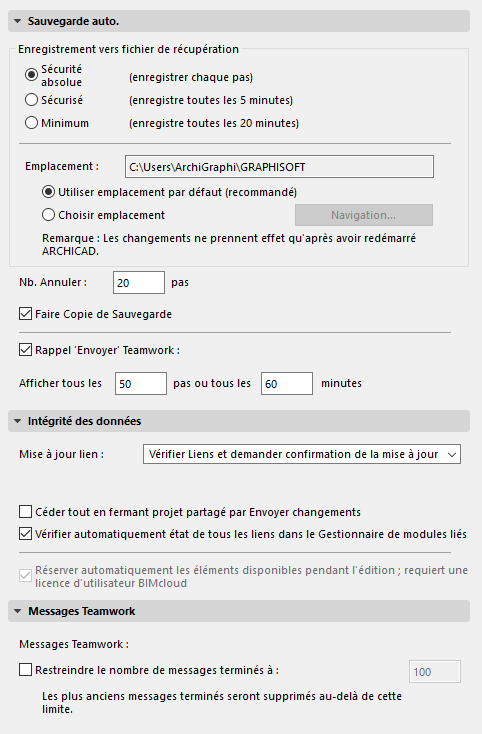Viewport: 482px width, 734px height.
Task: Click the 60 minutes reminder field
Action: pyautogui.click(x=287, y=384)
